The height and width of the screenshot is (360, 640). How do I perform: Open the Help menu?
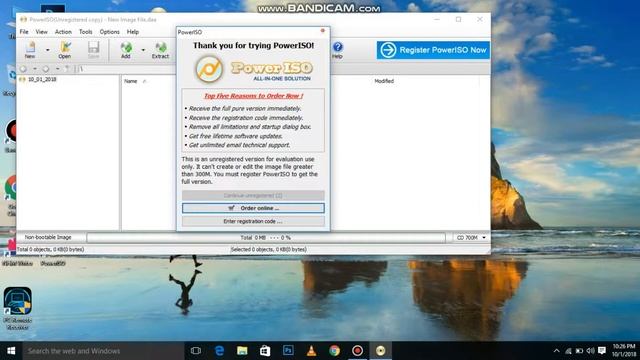coord(133,32)
